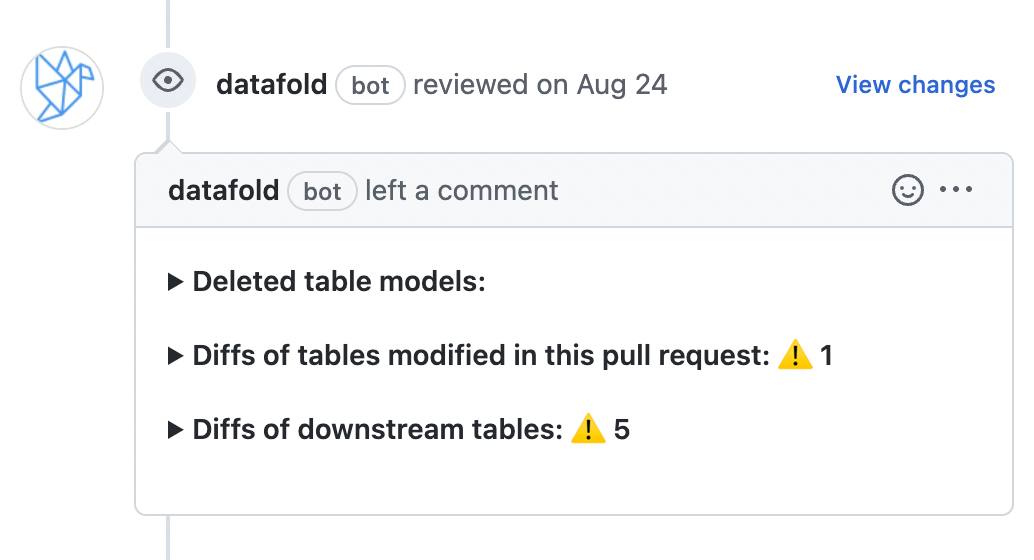This screenshot has width=1034, height=560.
Task: Click 'Diffs of tables modified in this pull request' text
Action: point(481,355)
